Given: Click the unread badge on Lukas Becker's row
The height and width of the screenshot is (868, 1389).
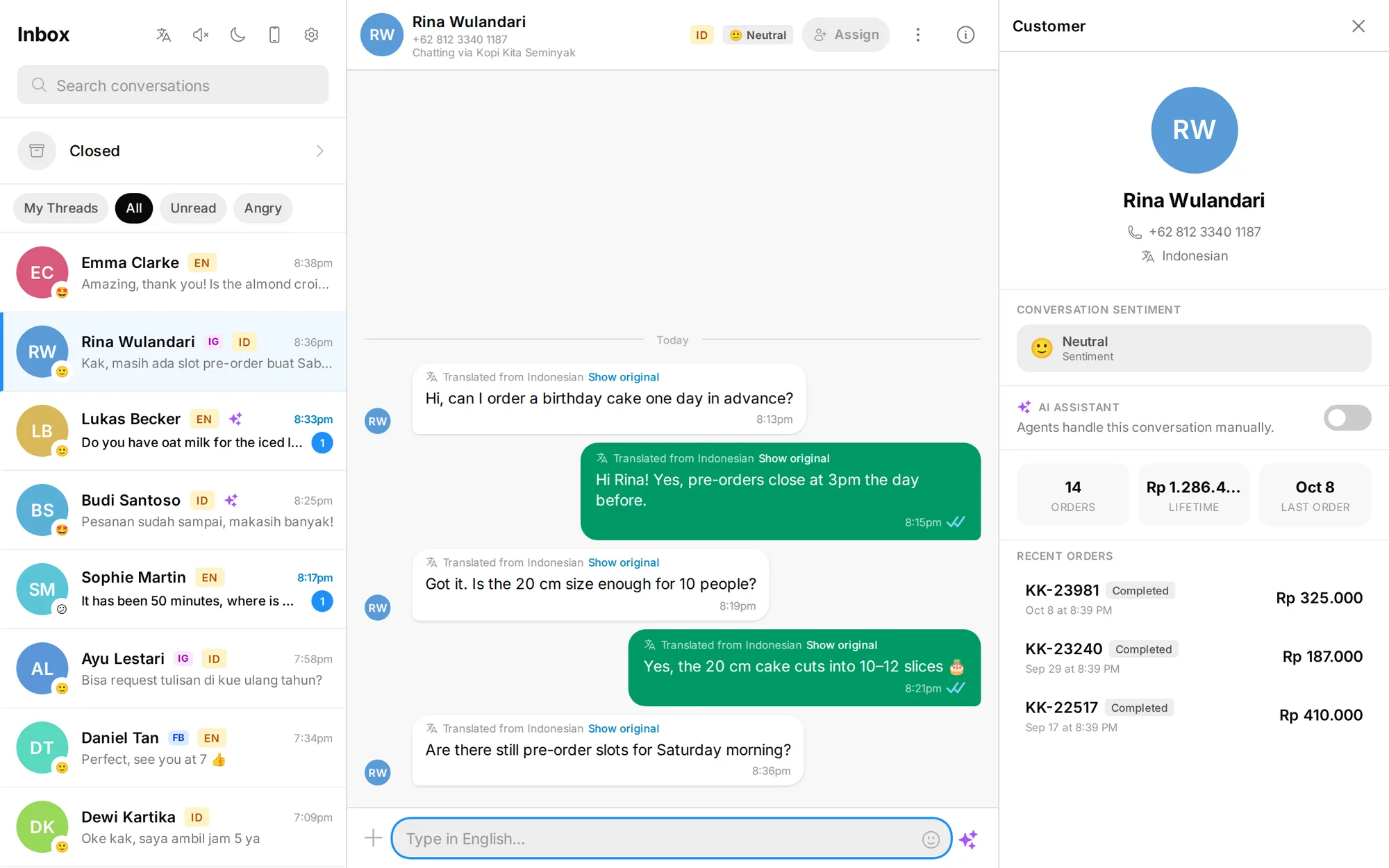Looking at the screenshot, I should (x=322, y=442).
